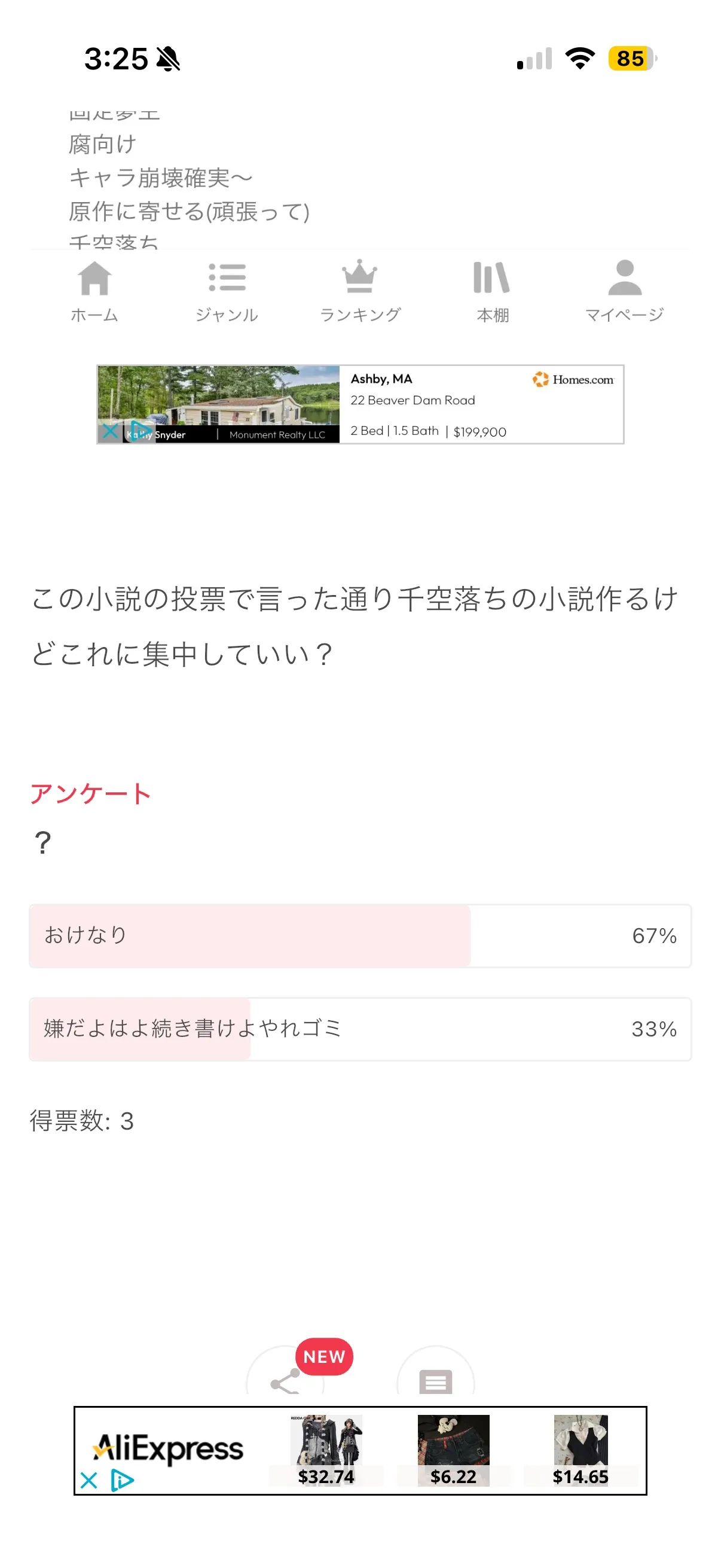721x1568 pixels.
Task: Select the 嫌だよはよ続き書けよ poll option
Action: [x=359, y=1029]
